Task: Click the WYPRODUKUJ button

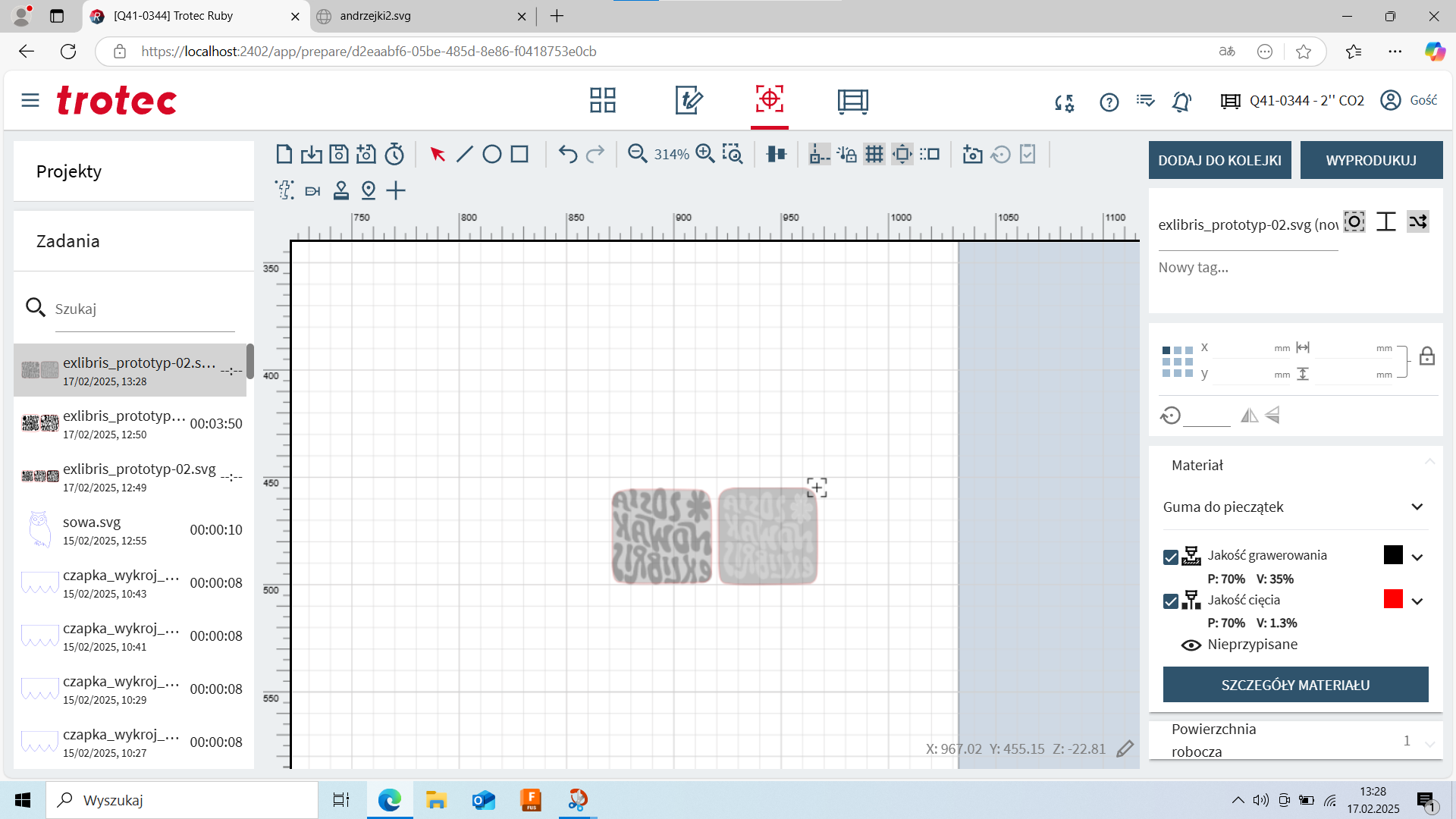Action: [1372, 160]
